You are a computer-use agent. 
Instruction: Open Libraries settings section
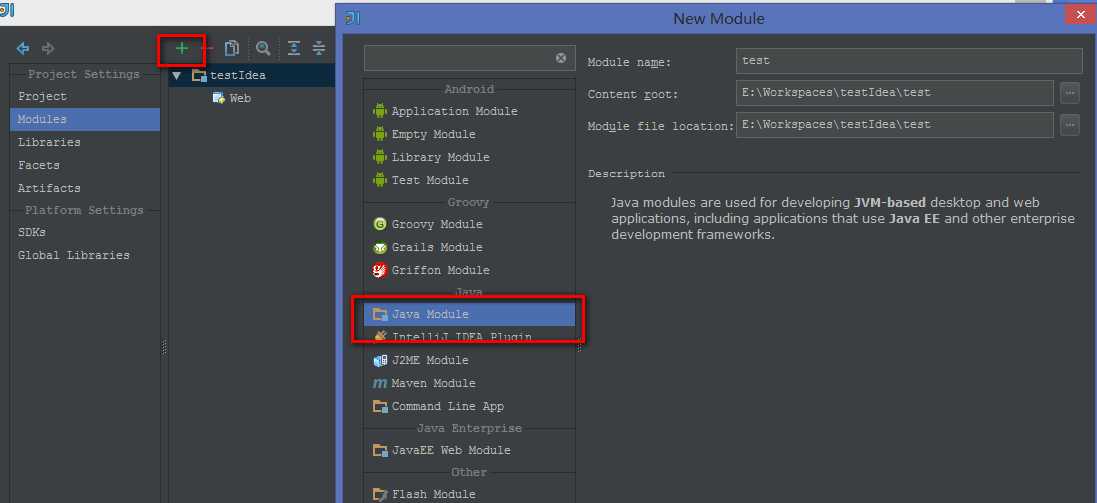point(85,143)
